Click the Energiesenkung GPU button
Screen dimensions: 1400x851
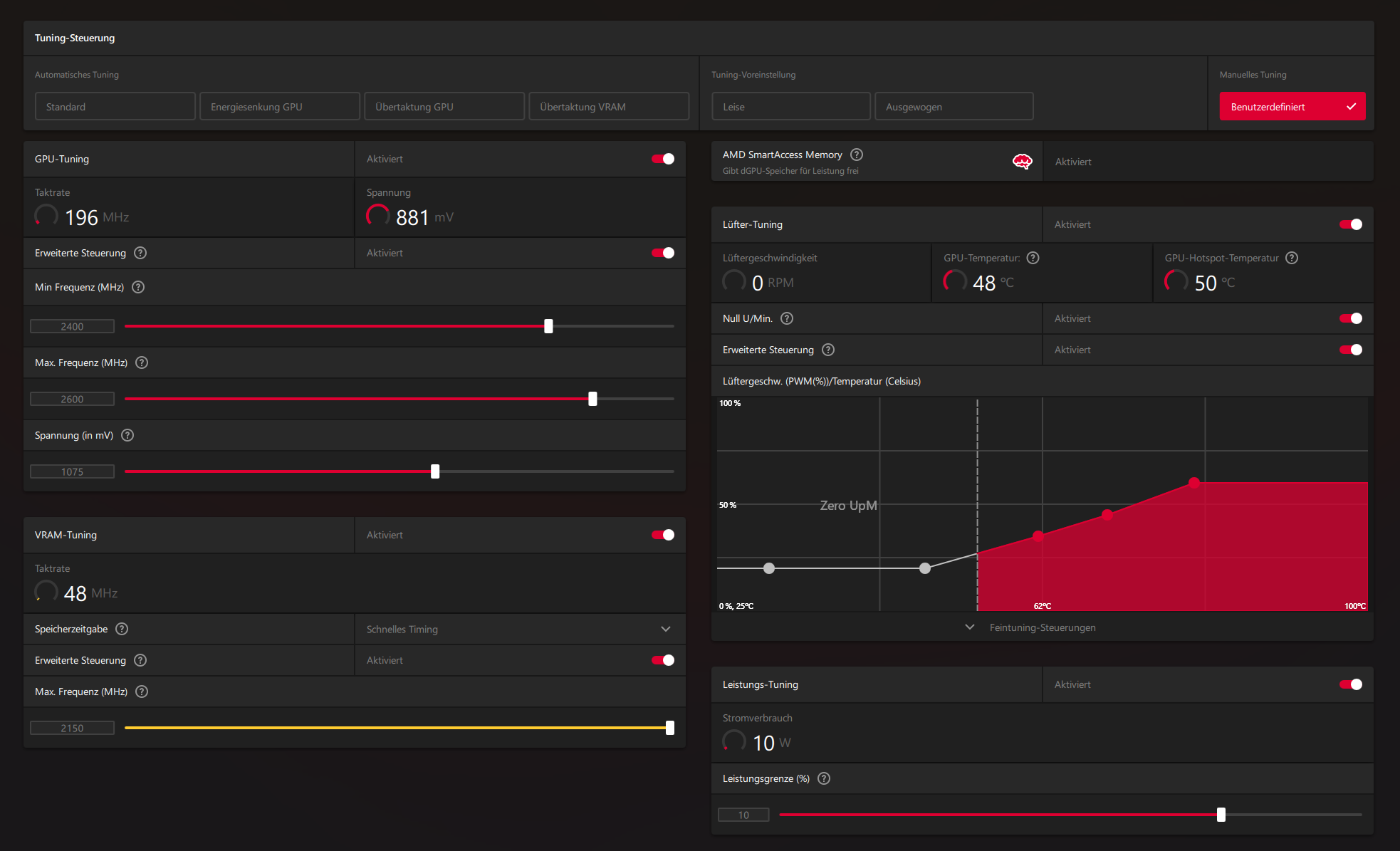[279, 107]
